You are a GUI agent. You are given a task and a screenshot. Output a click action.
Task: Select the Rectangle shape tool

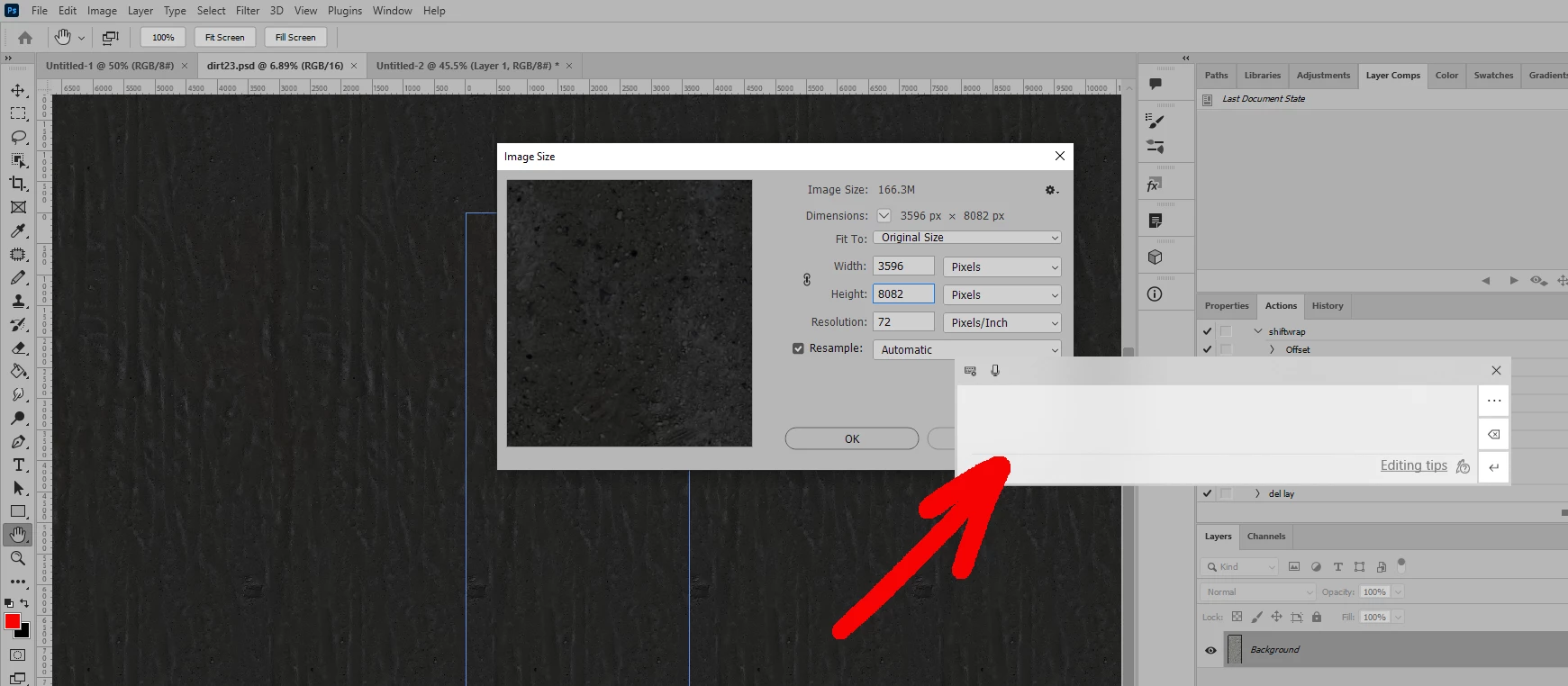tap(18, 511)
